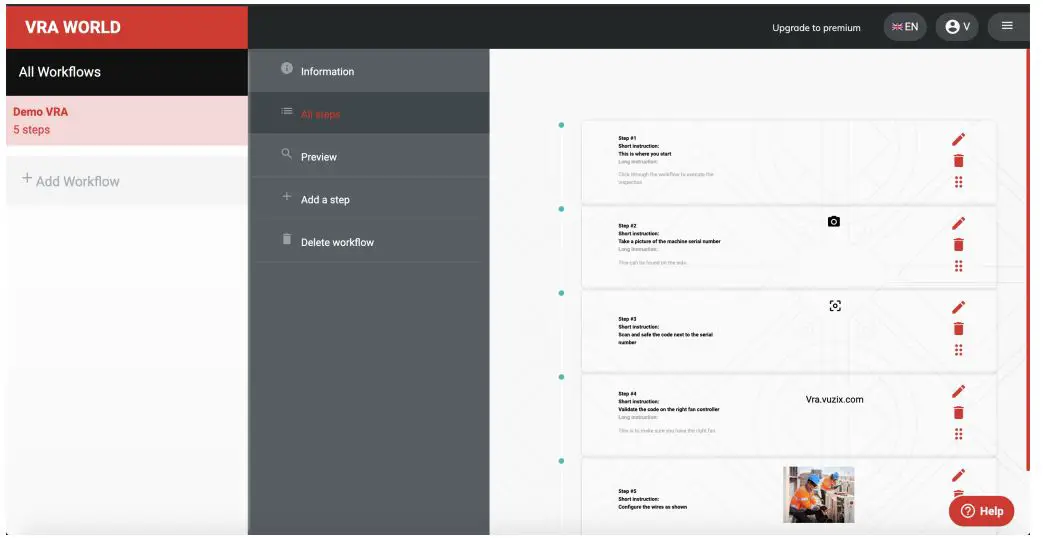This screenshot has height=538, width=1043.
Task: Click the Step #1 card text
Action: point(665,160)
